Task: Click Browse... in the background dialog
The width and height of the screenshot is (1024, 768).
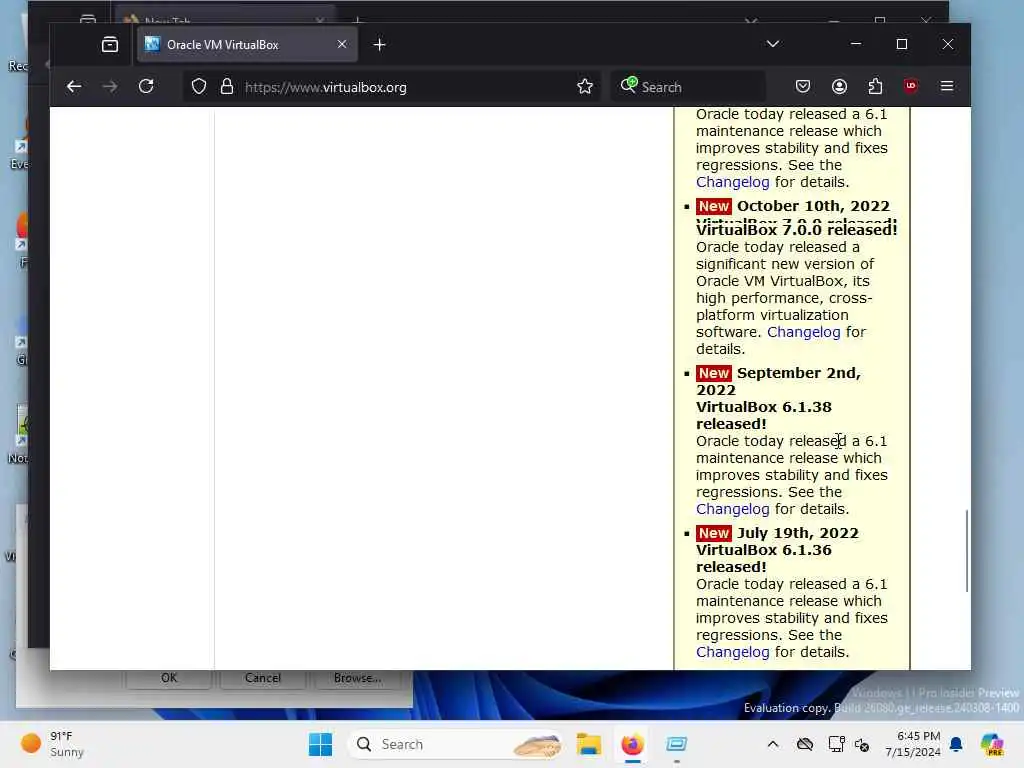Action: coord(357,678)
